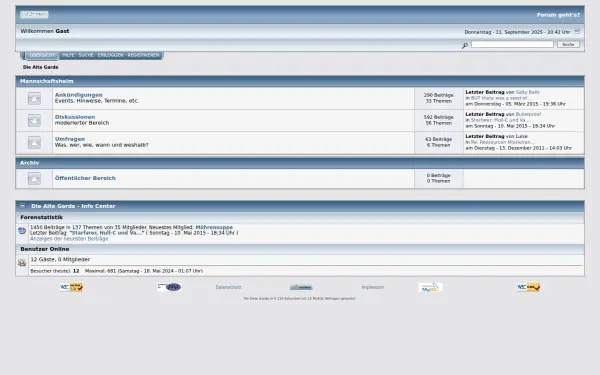Click the Datenschutz footer link
Screen dimensions: 600x375
click(x=228, y=287)
